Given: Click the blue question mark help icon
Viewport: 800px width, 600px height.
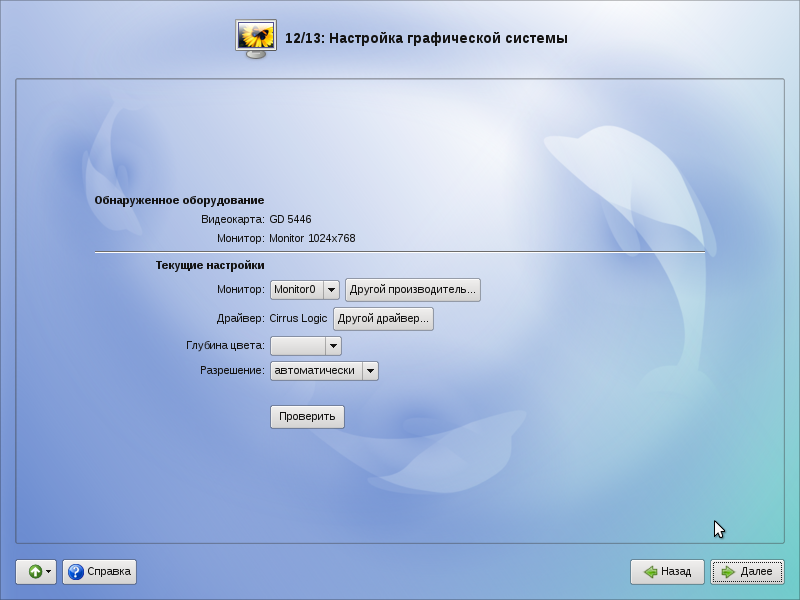Looking at the screenshot, I should (x=76, y=572).
